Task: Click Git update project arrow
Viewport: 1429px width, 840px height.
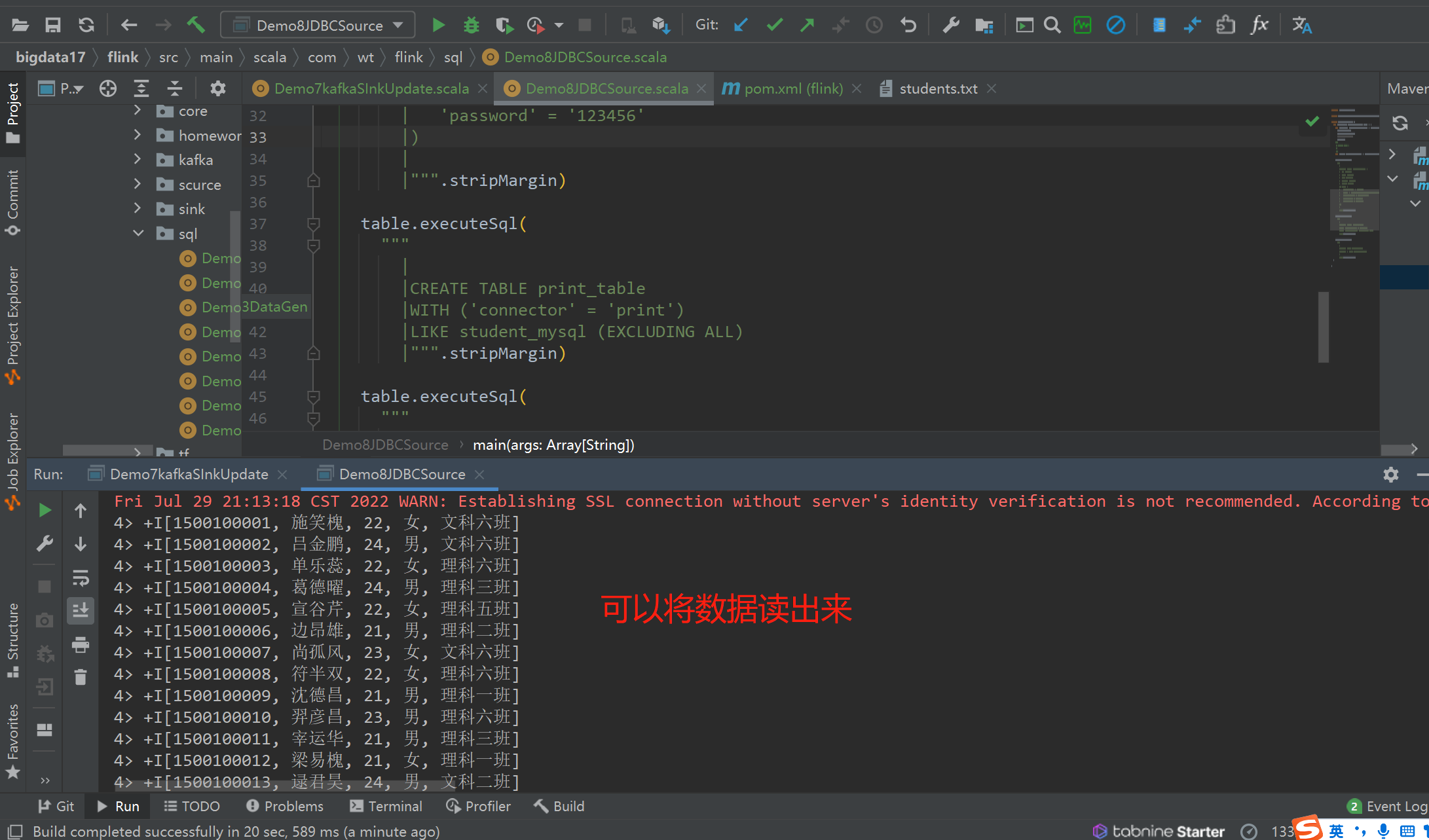Action: tap(741, 26)
